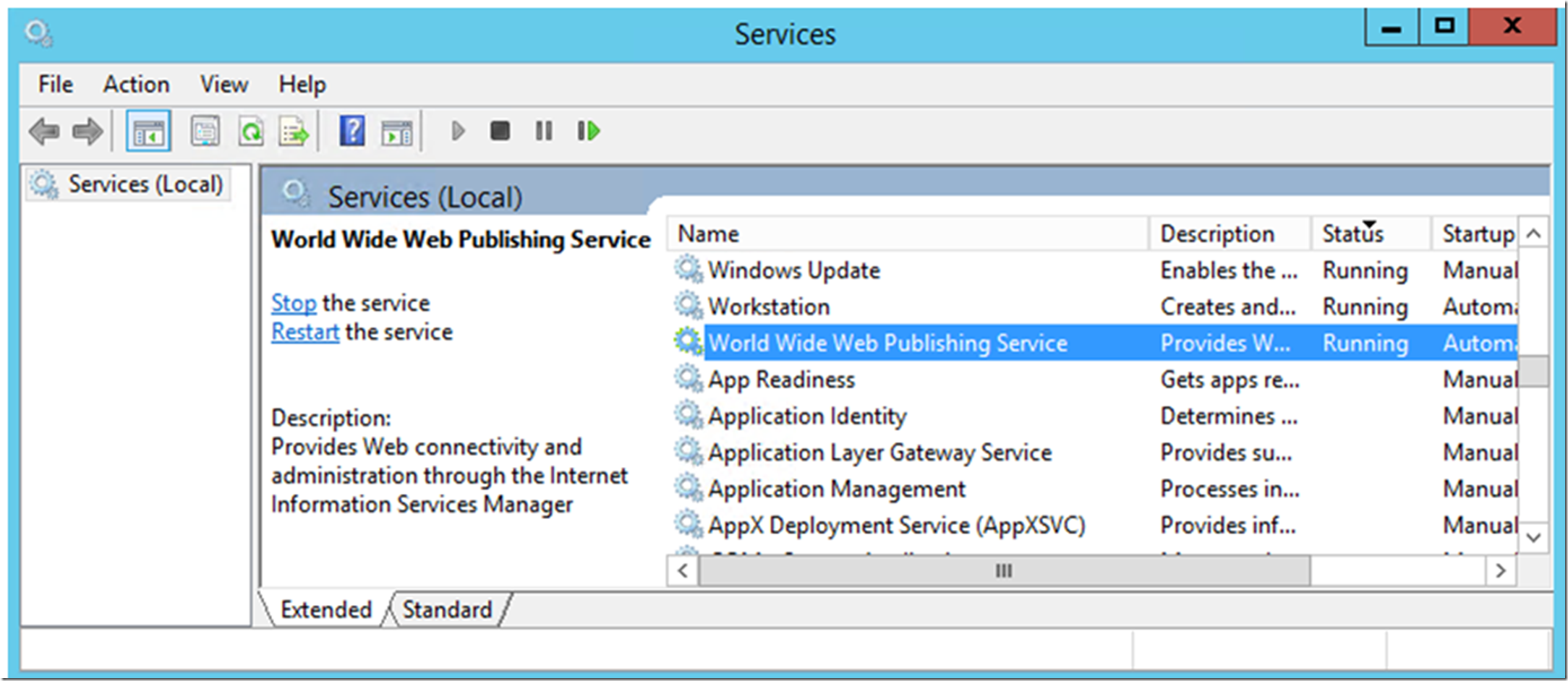This screenshot has width=1568, height=681.
Task: Sort by the Description column header
Action: 1230,234
